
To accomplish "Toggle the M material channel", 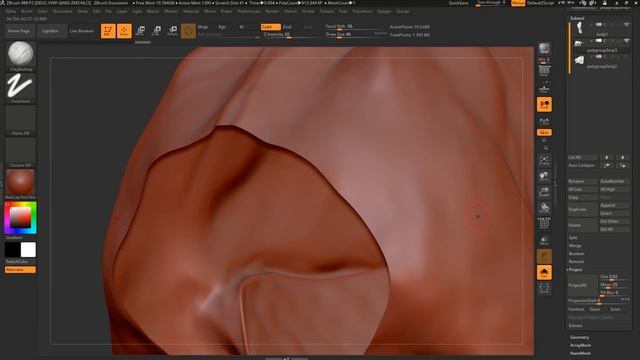I will click(241, 27).
